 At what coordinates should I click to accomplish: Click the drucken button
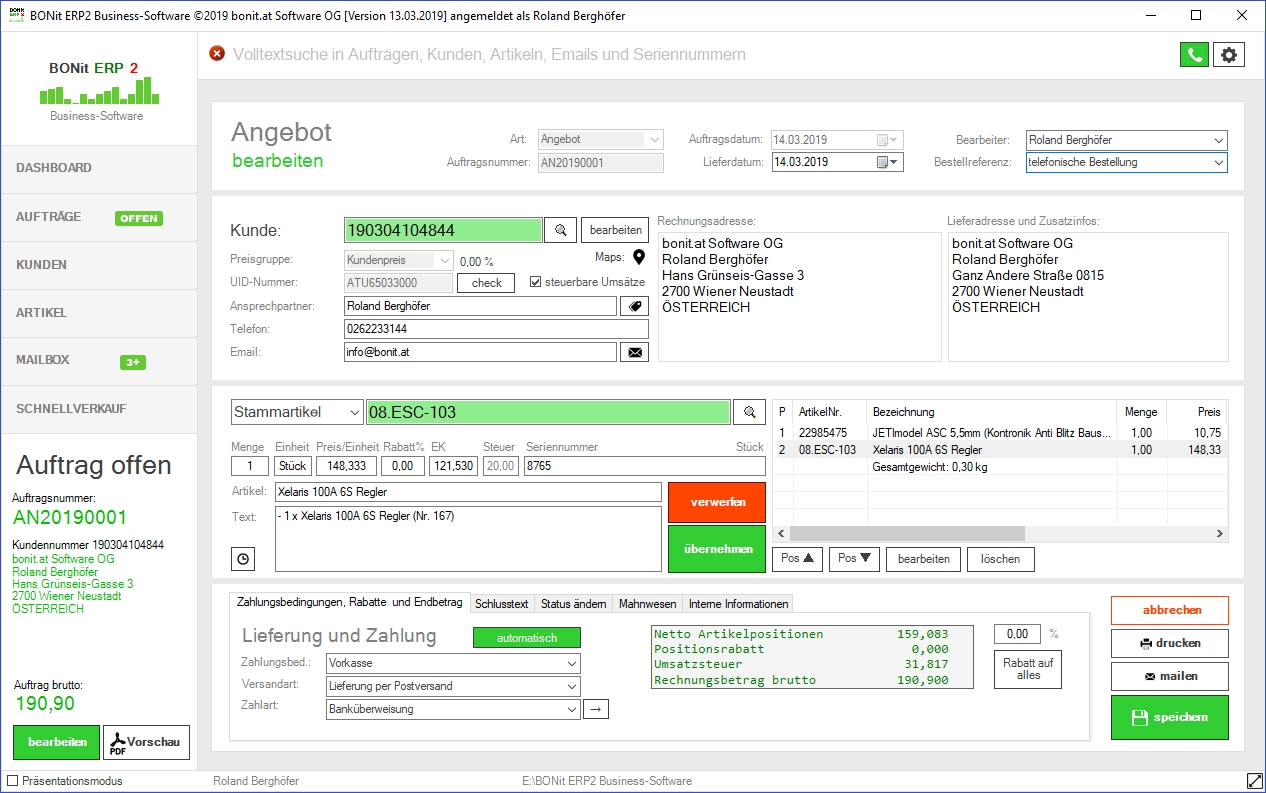1169,643
